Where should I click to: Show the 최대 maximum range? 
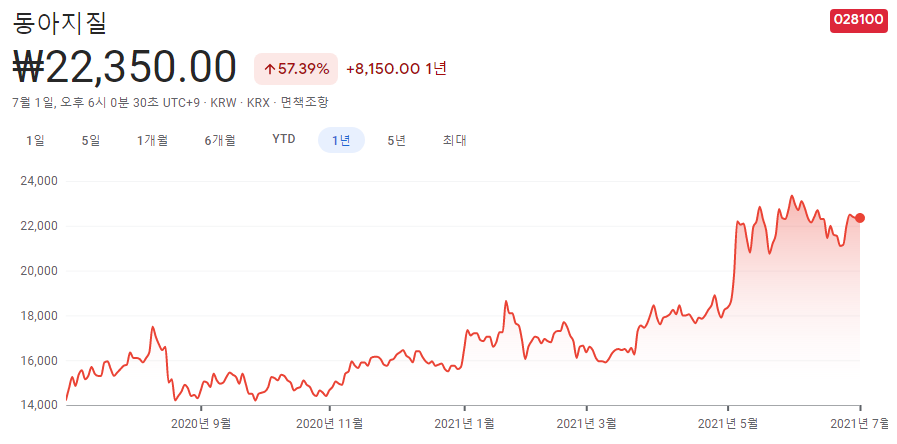(x=454, y=140)
